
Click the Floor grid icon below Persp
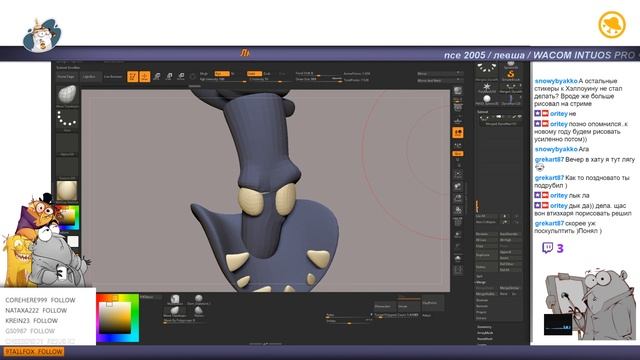point(458,146)
